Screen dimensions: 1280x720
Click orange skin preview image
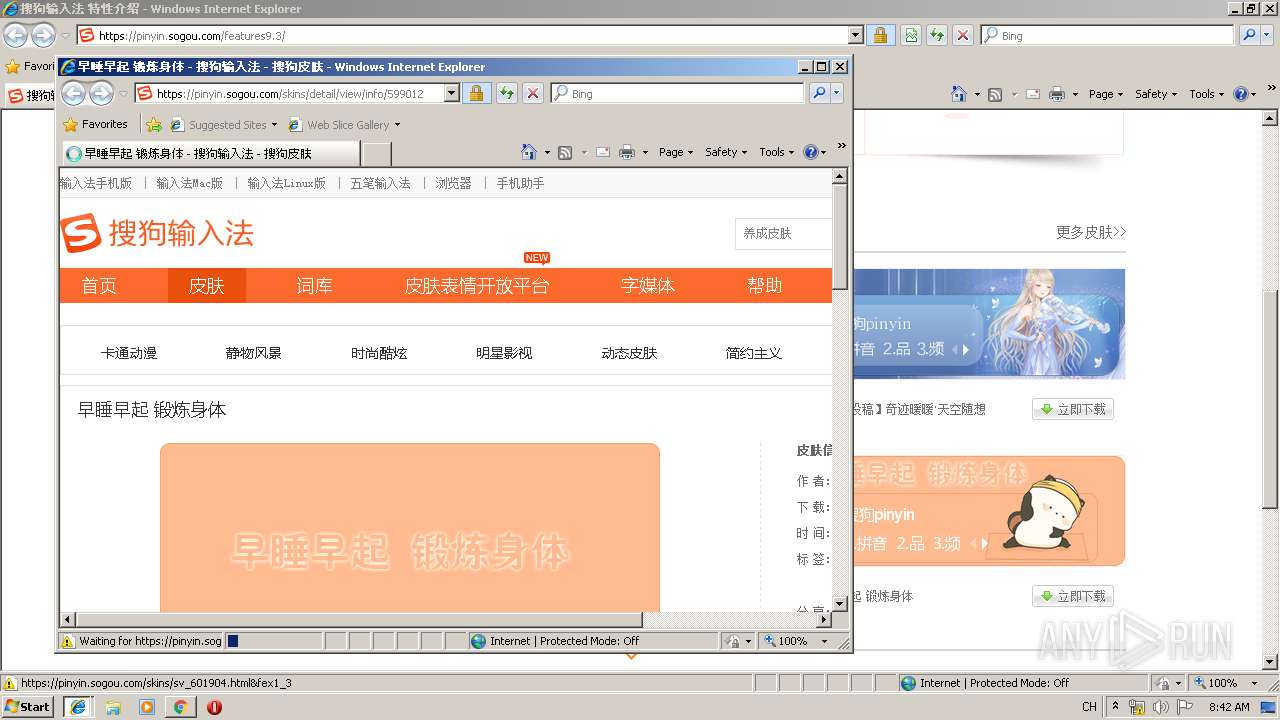(410, 527)
